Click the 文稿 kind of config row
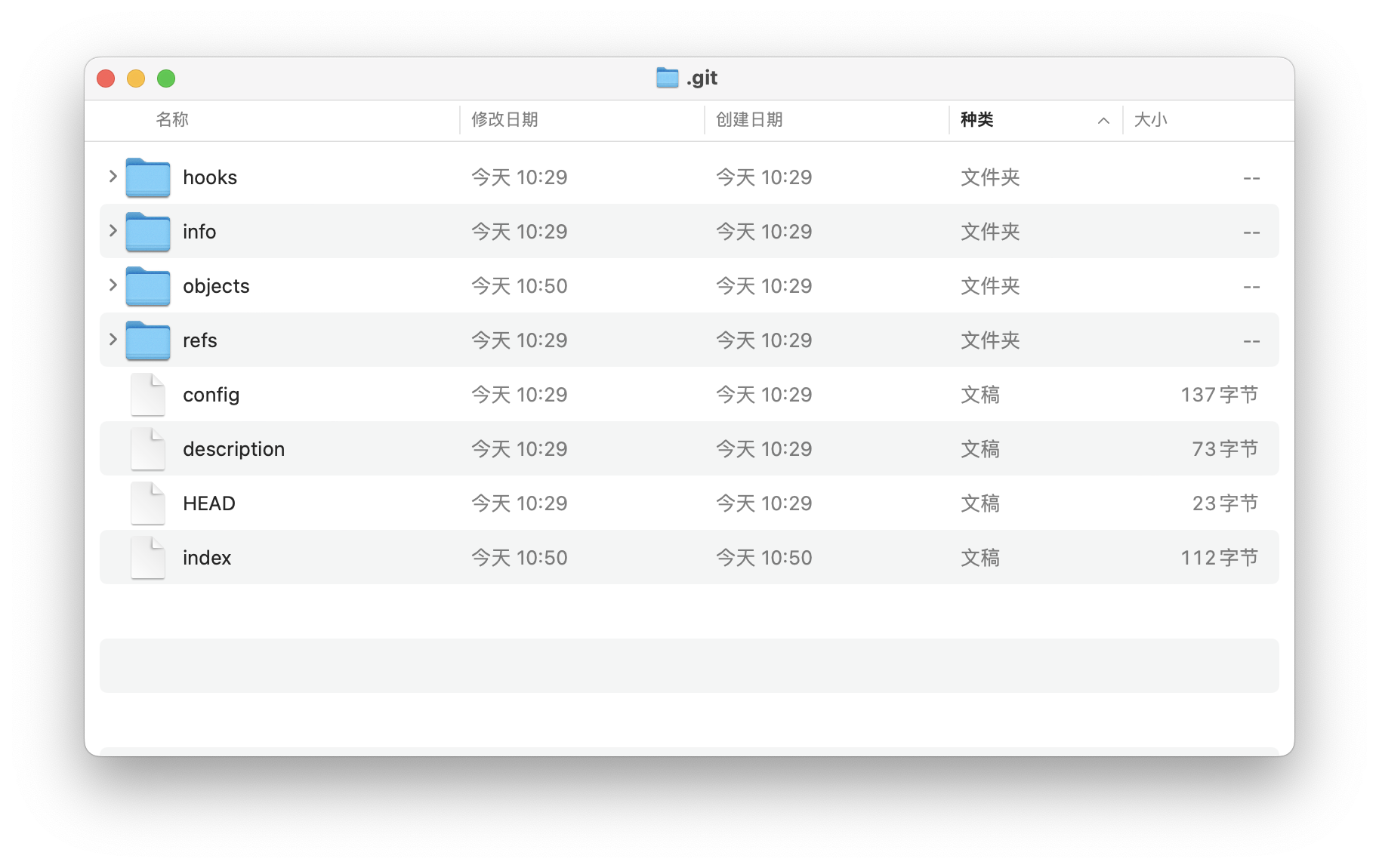This screenshot has height=868, width=1379. coord(980,395)
